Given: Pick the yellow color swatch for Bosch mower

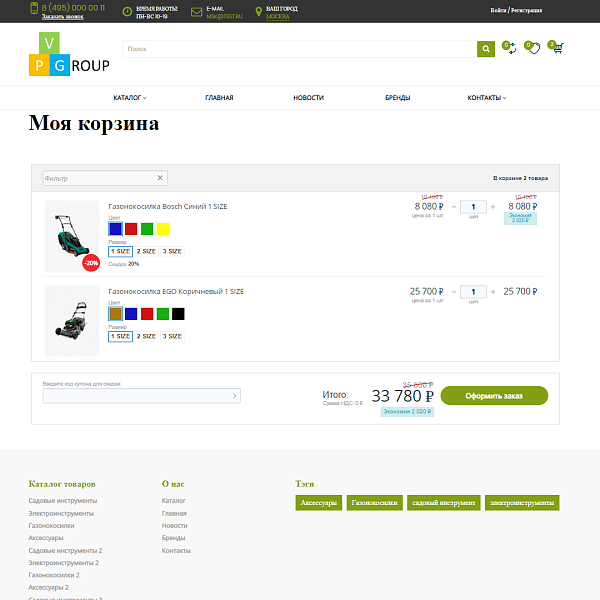Looking at the screenshot, I should tap(163, 229).
